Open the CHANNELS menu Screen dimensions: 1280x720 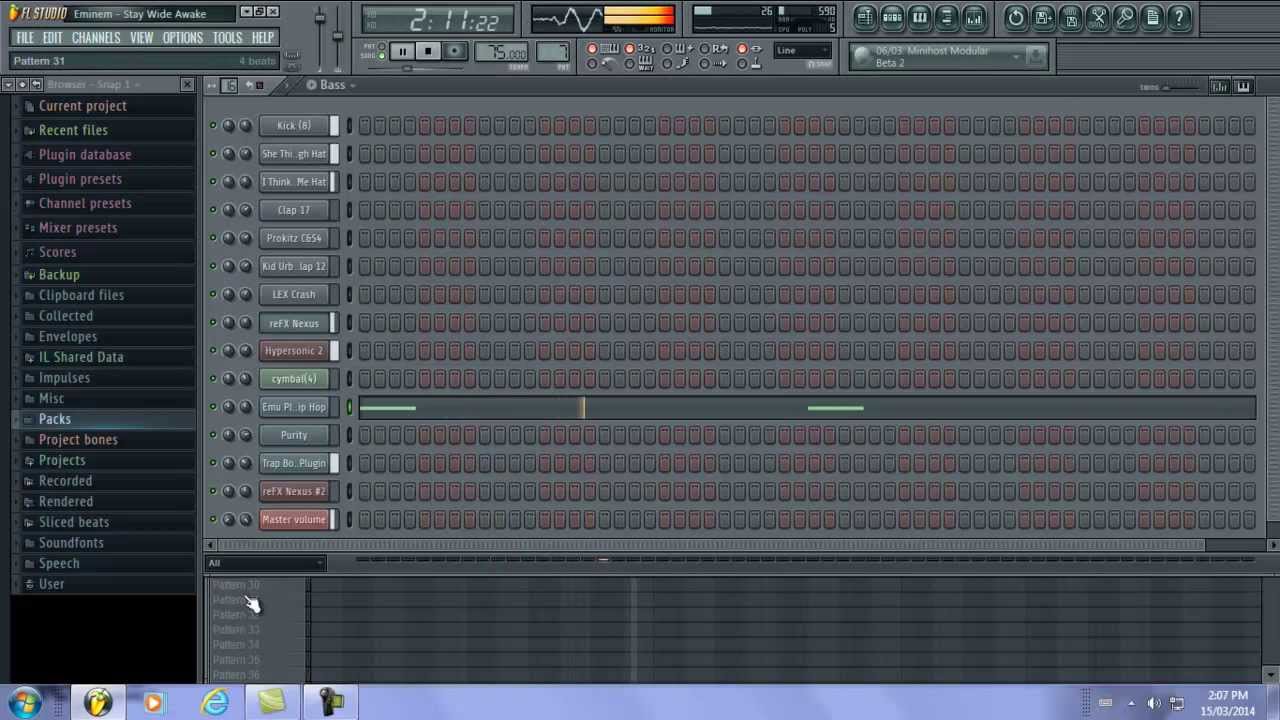[x=96, y=38]
